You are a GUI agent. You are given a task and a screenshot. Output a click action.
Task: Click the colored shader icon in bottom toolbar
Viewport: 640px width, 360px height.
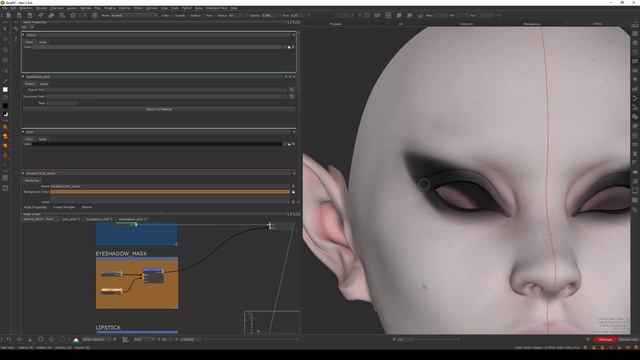[76, 339]
